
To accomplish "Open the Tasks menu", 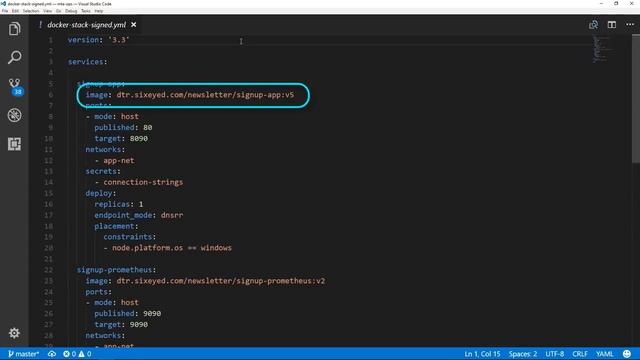I will click(86, 11).
